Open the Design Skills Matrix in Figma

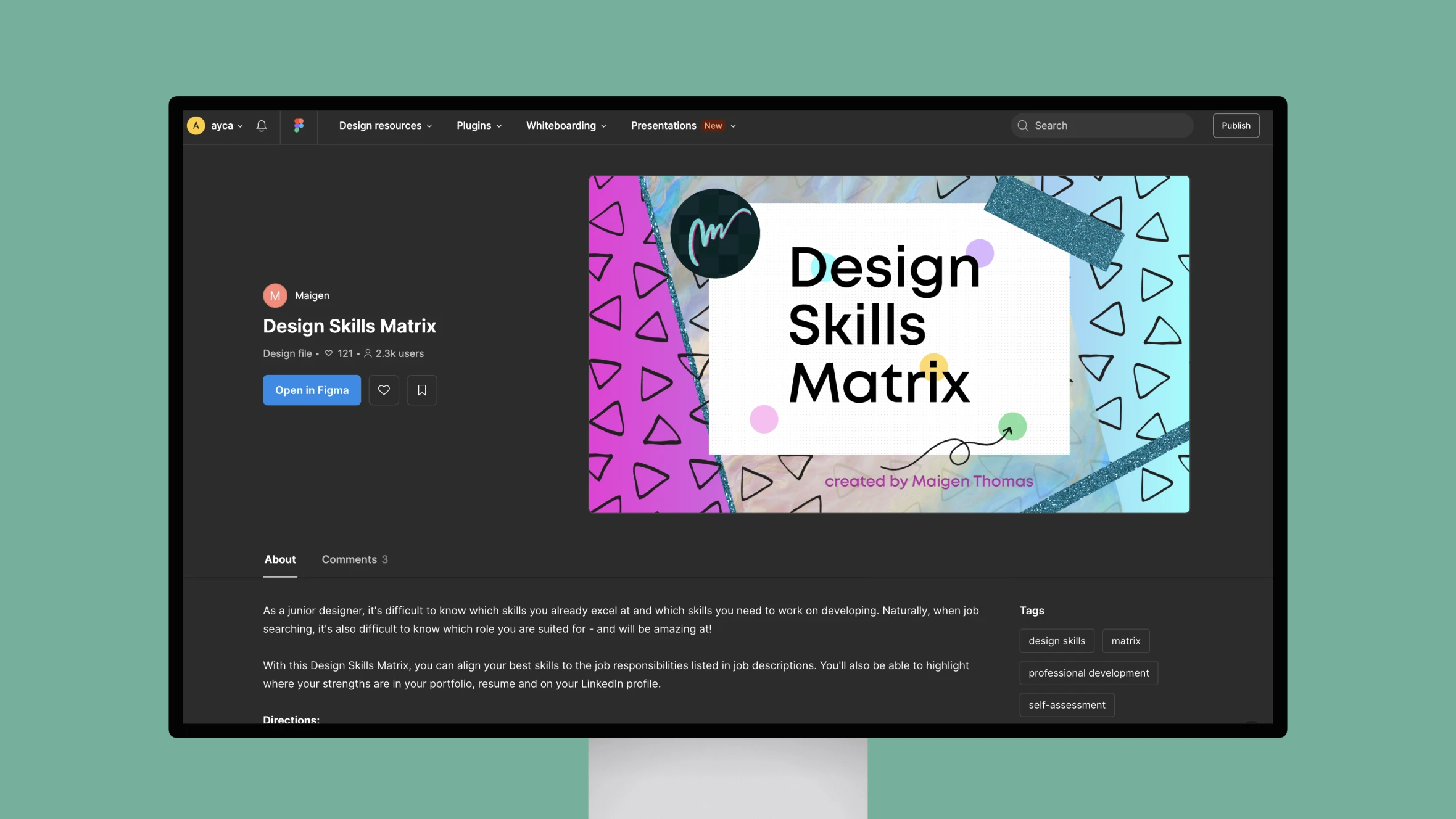pyautogui.click(x=311, y=390)
